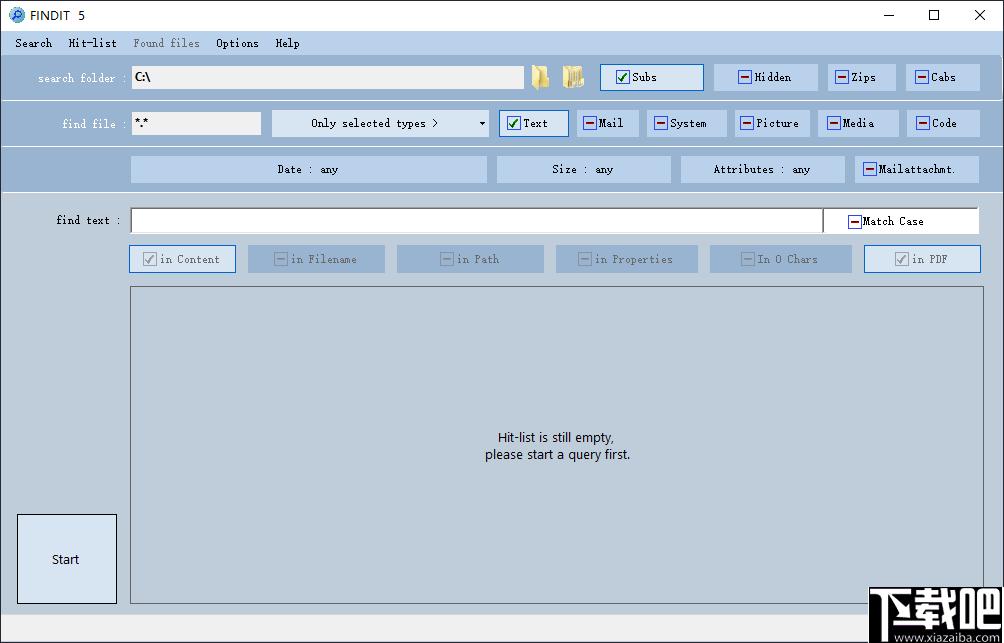1004x643 pixels.
Task: Click the find text input field
Action: [477, 221]
